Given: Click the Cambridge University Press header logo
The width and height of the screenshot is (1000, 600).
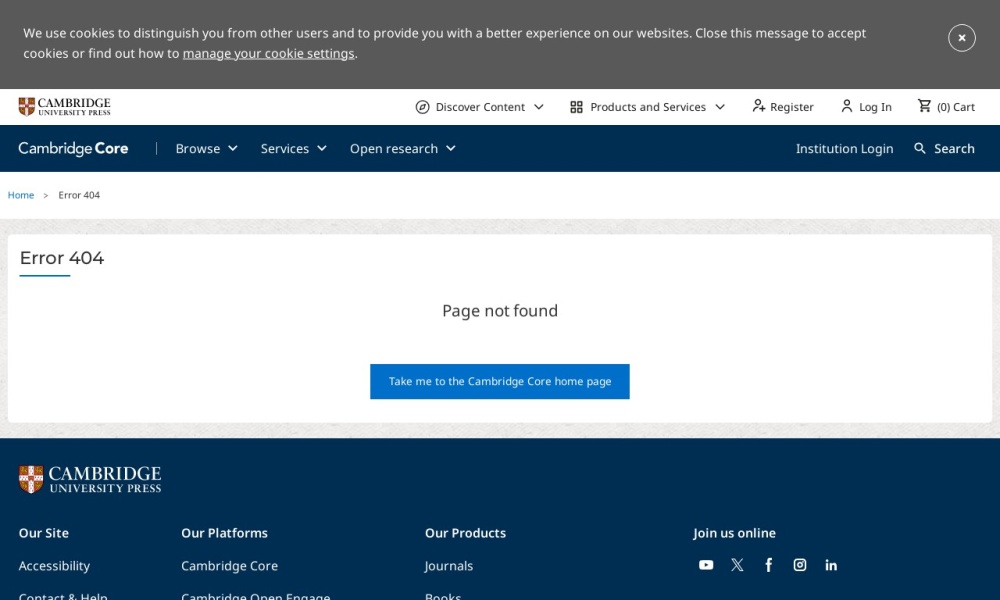Looking at the screenshot, I should coord(64,106).
